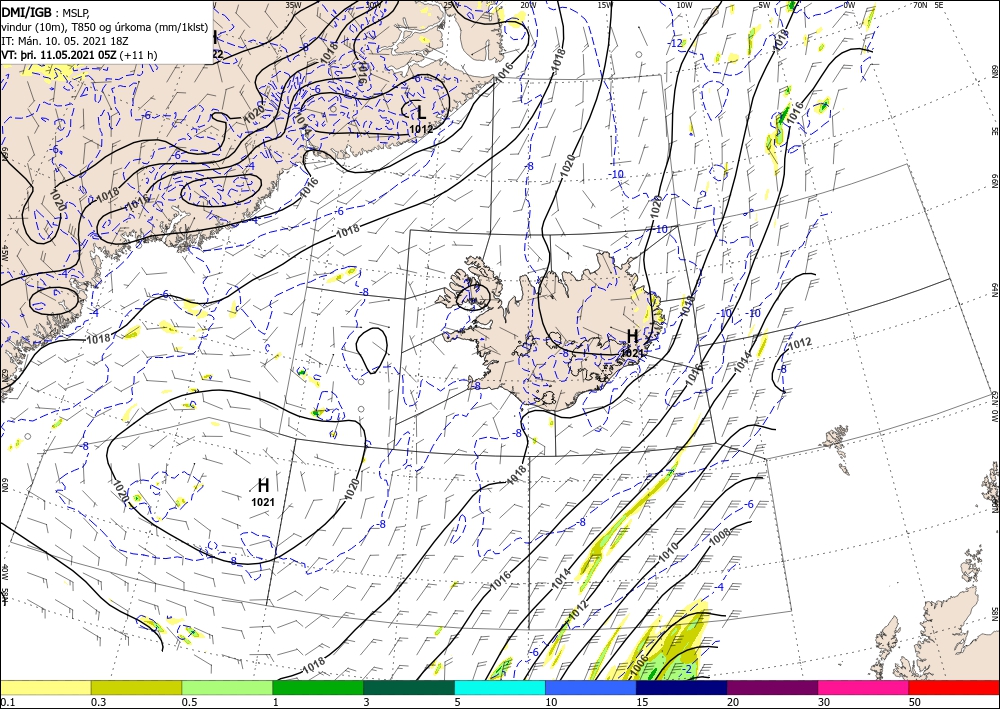This screenshot has width=1000, height=709.
Task: Select the legend scale value 0.5
Action: pos(189,702)
